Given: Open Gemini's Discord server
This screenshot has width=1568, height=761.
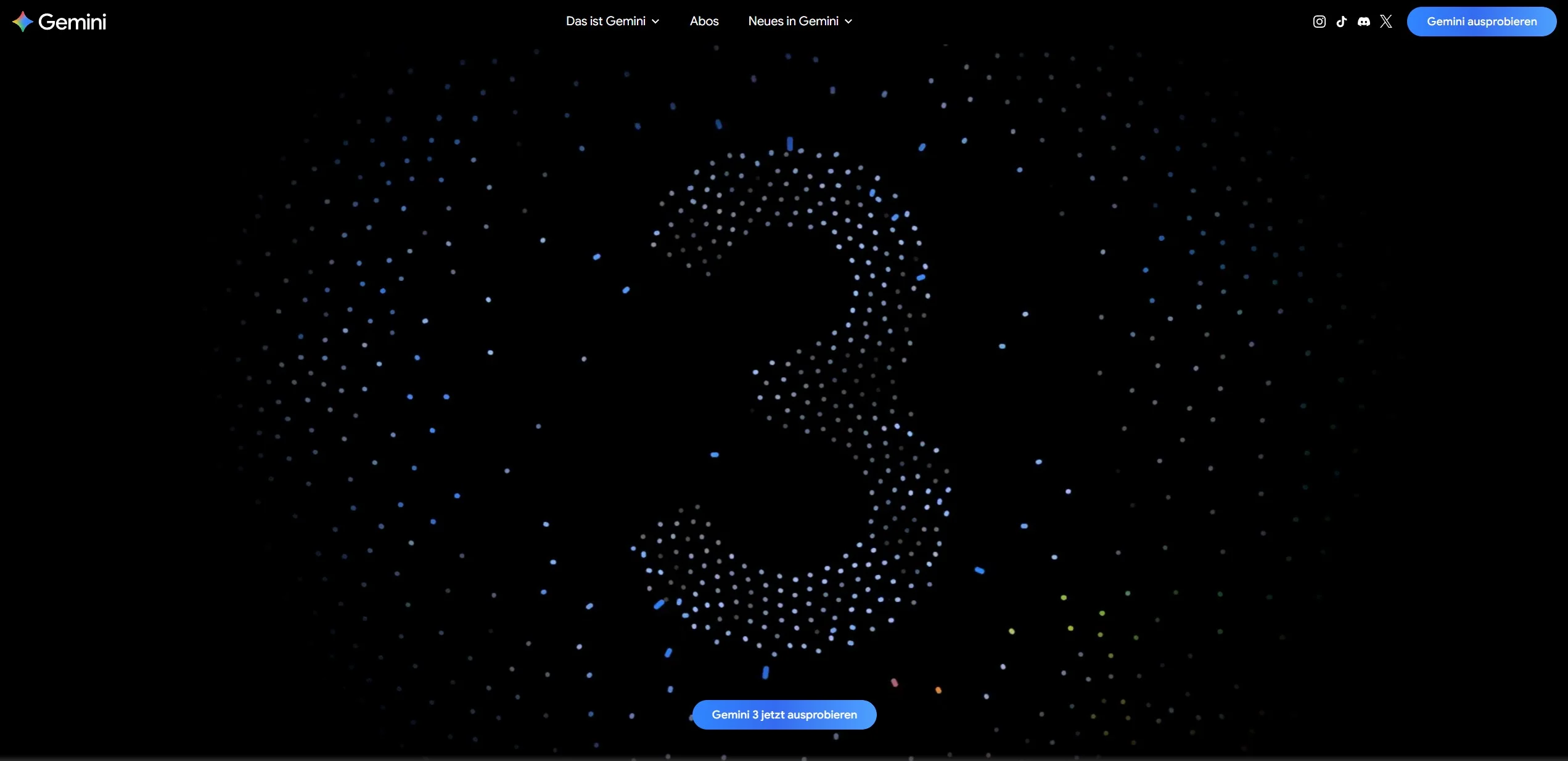Looking at the screenshot, I should coord(1364,22).
